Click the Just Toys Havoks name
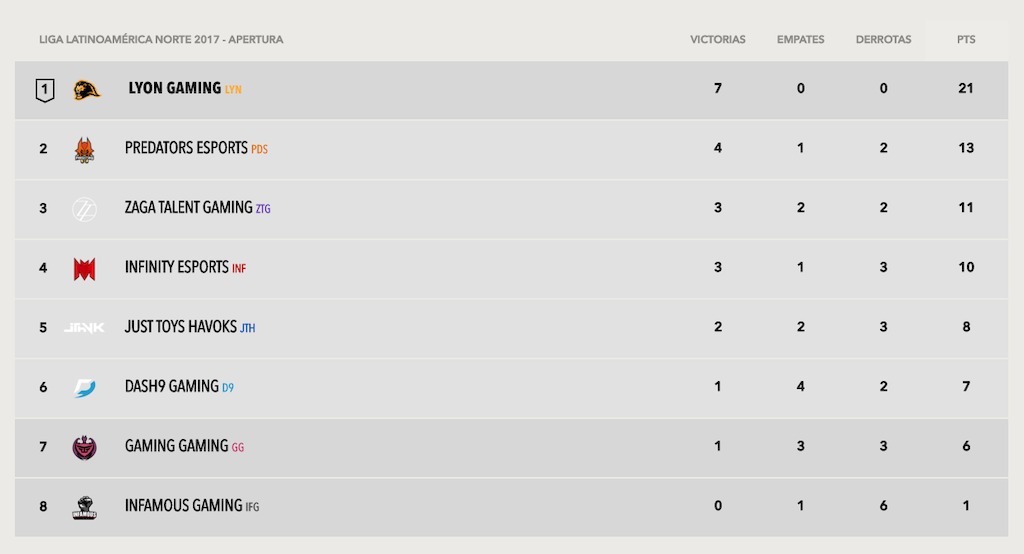This screenshot has width=1024, height=554. pyautogui.click(x=180, y=327)
